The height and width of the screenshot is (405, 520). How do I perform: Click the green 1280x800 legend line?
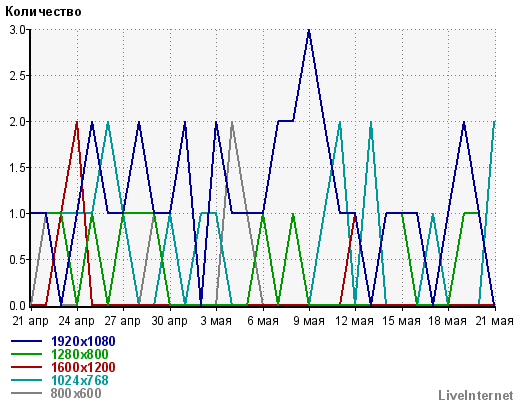point(27,354)
